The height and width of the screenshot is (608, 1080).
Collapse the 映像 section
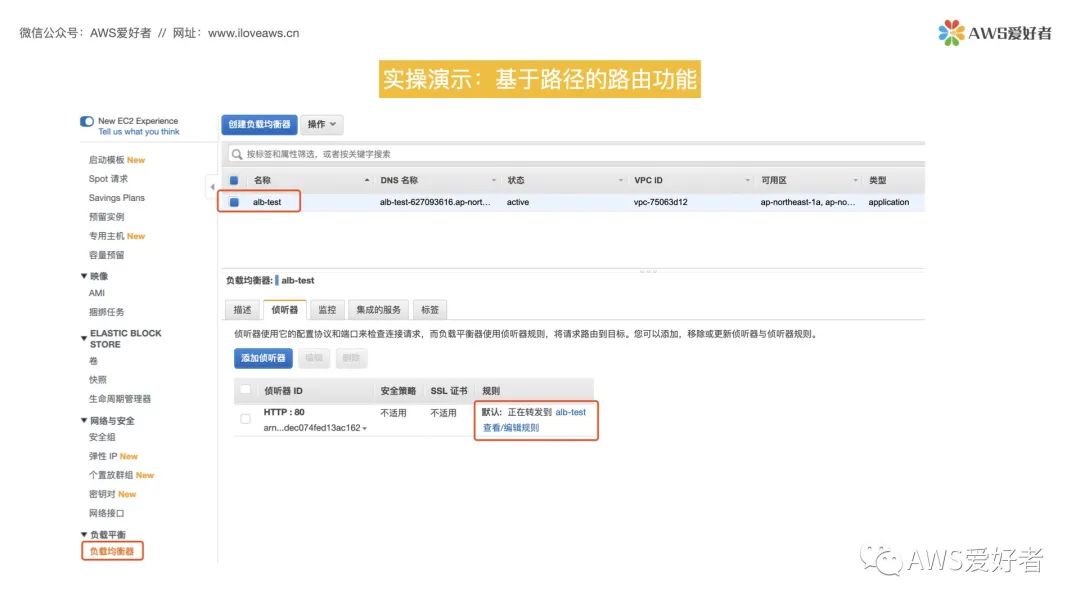pos(84,276)
